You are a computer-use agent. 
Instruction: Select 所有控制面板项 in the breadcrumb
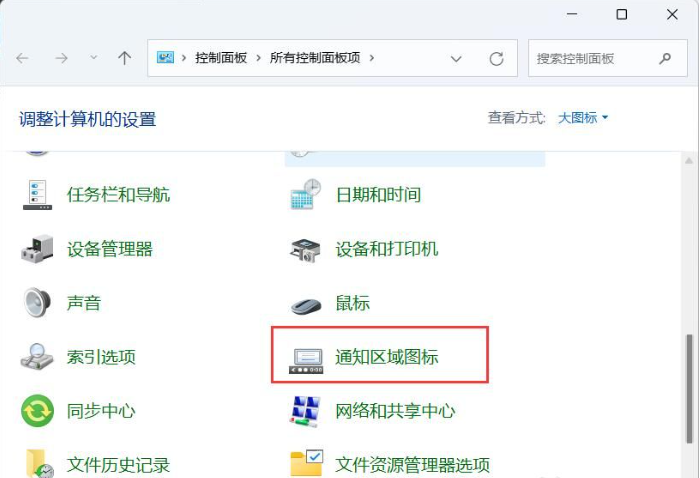coord(315,59)
